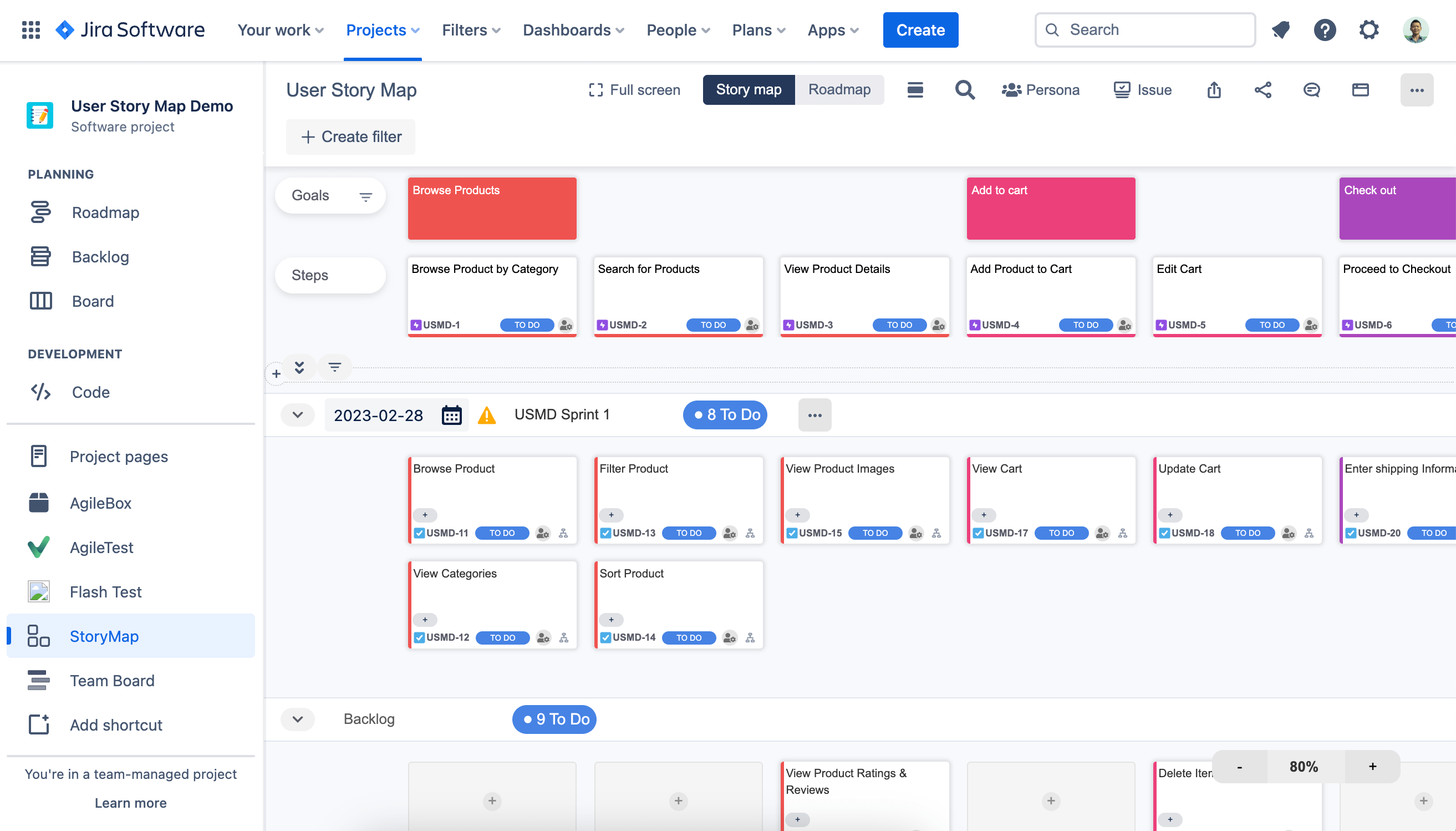Image resolution: width=1456 pixels, height=831 pixels.
Task: Click the Create filter button
Action: click(x=350, y=136)
